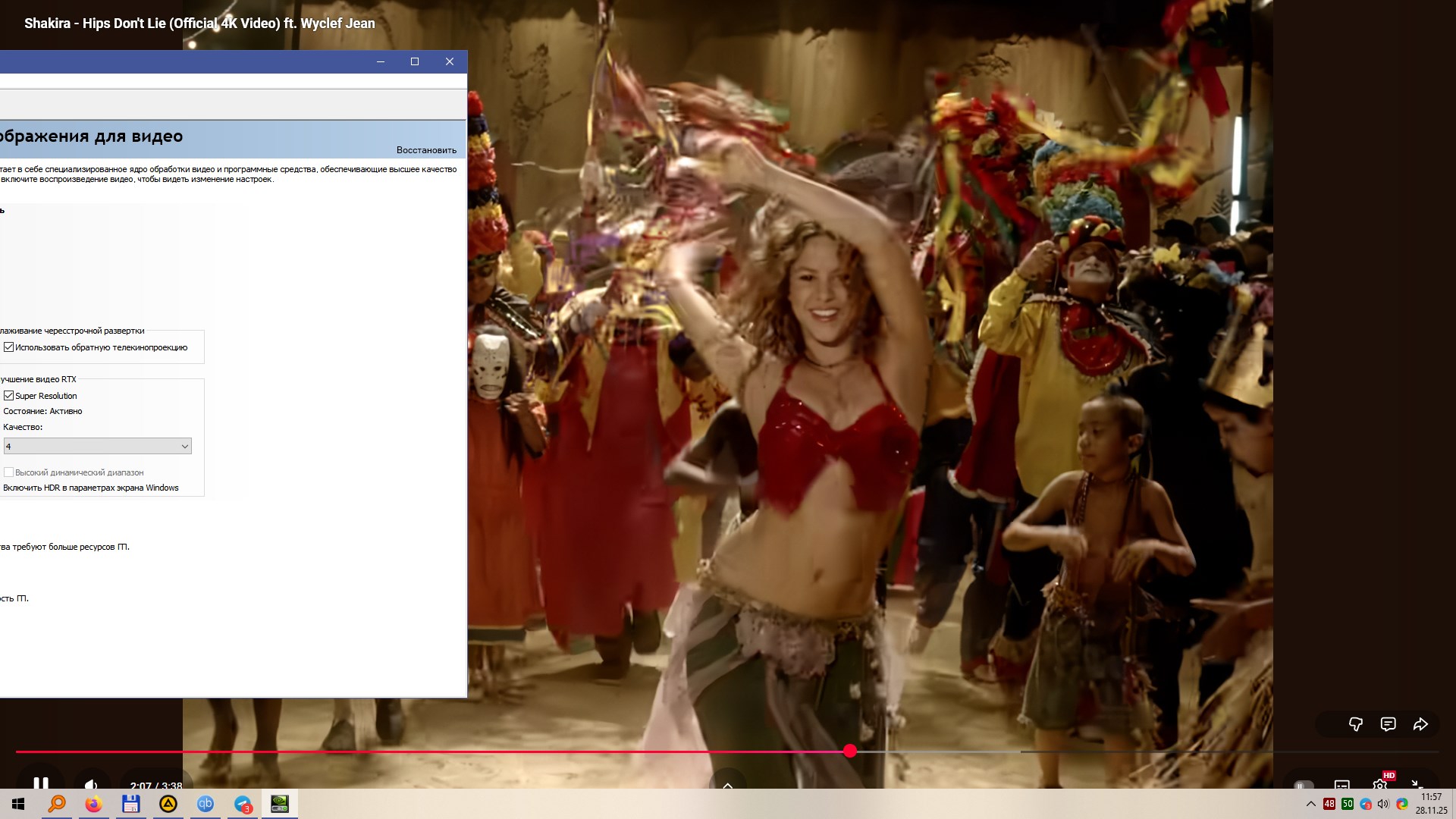
Task: Open the quality level dropdown
Action: coord(97,447)
